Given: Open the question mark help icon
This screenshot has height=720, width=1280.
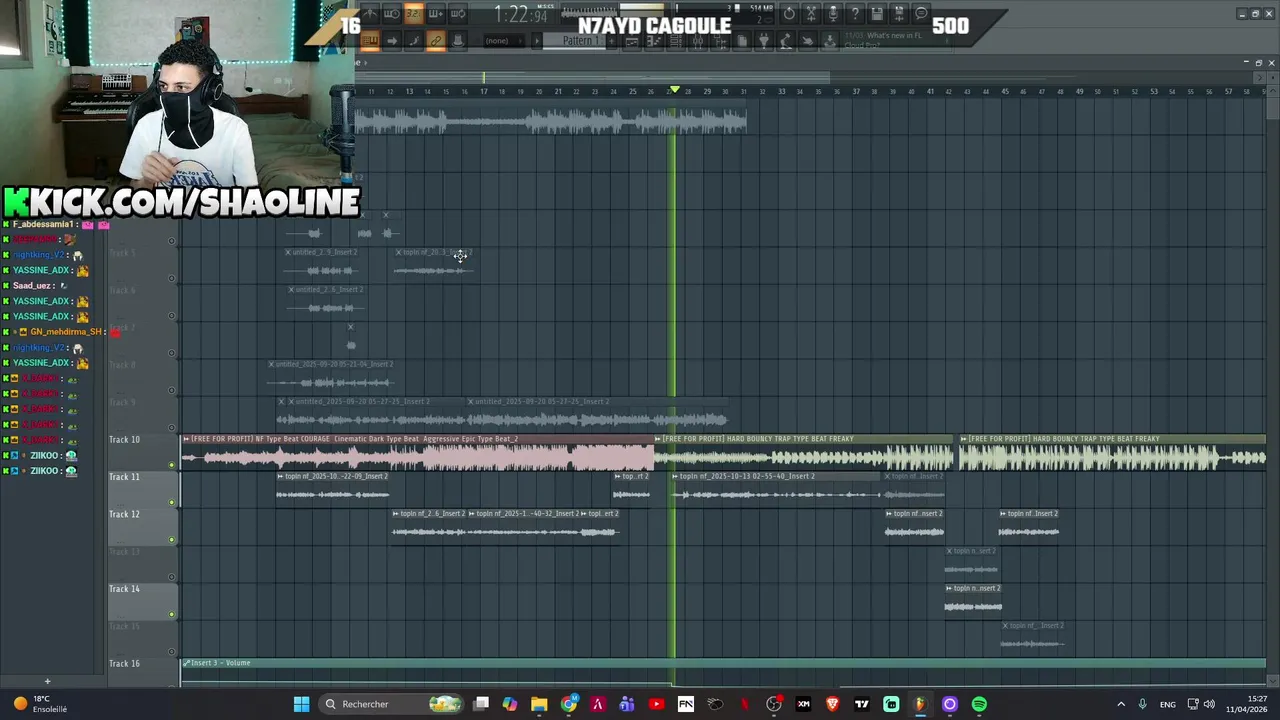Looking at the screenshot, I should 855,14.
